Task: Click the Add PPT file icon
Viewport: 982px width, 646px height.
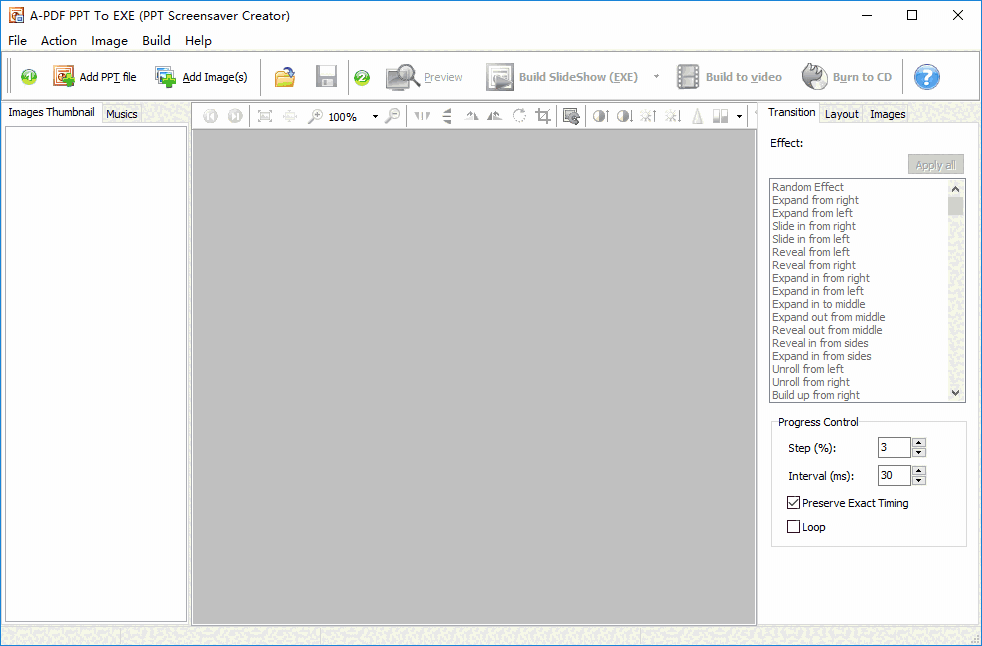Action: click(64, 77)
